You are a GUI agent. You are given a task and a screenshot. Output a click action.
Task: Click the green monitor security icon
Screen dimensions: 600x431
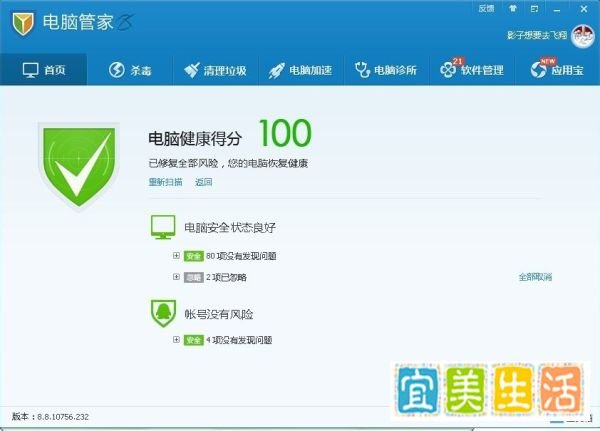point(163,227)
